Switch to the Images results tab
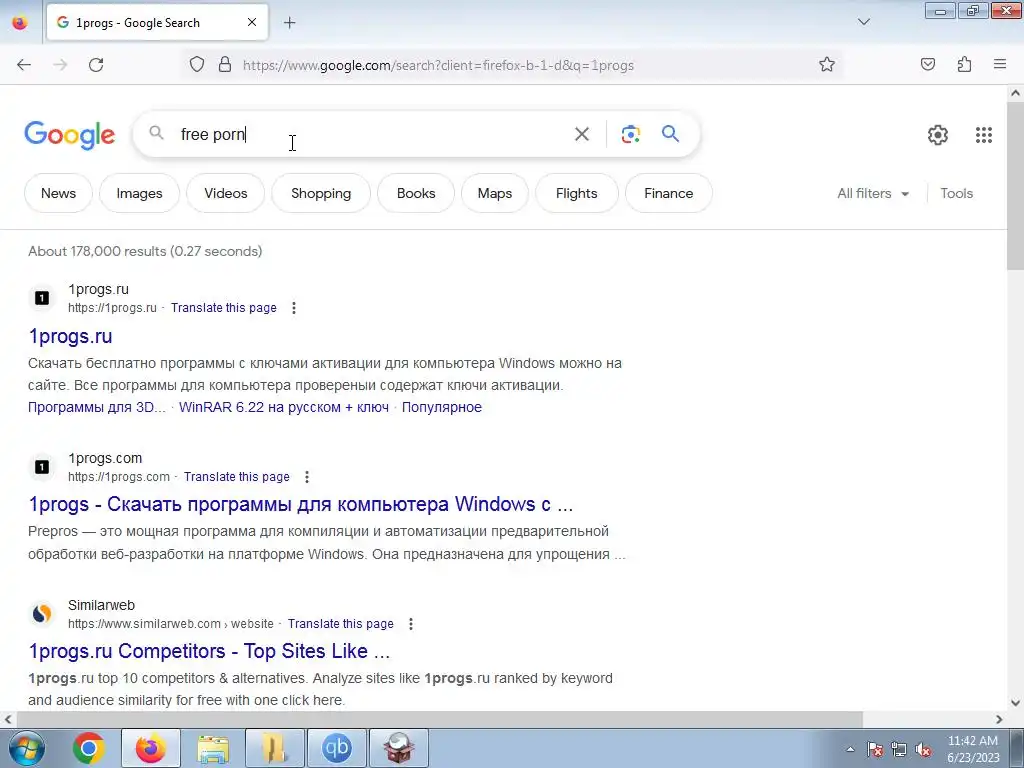1024x768 pixels. [x=139, y=193]
